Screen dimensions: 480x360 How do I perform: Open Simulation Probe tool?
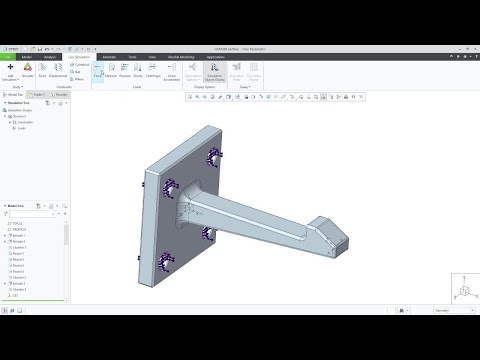[x=237, y=72]
